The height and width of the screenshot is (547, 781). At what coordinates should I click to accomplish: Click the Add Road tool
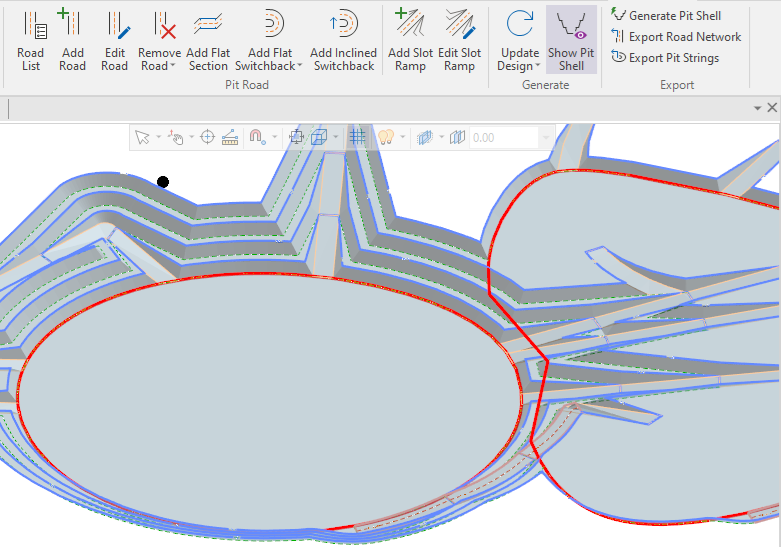click(x=72, y=41)
